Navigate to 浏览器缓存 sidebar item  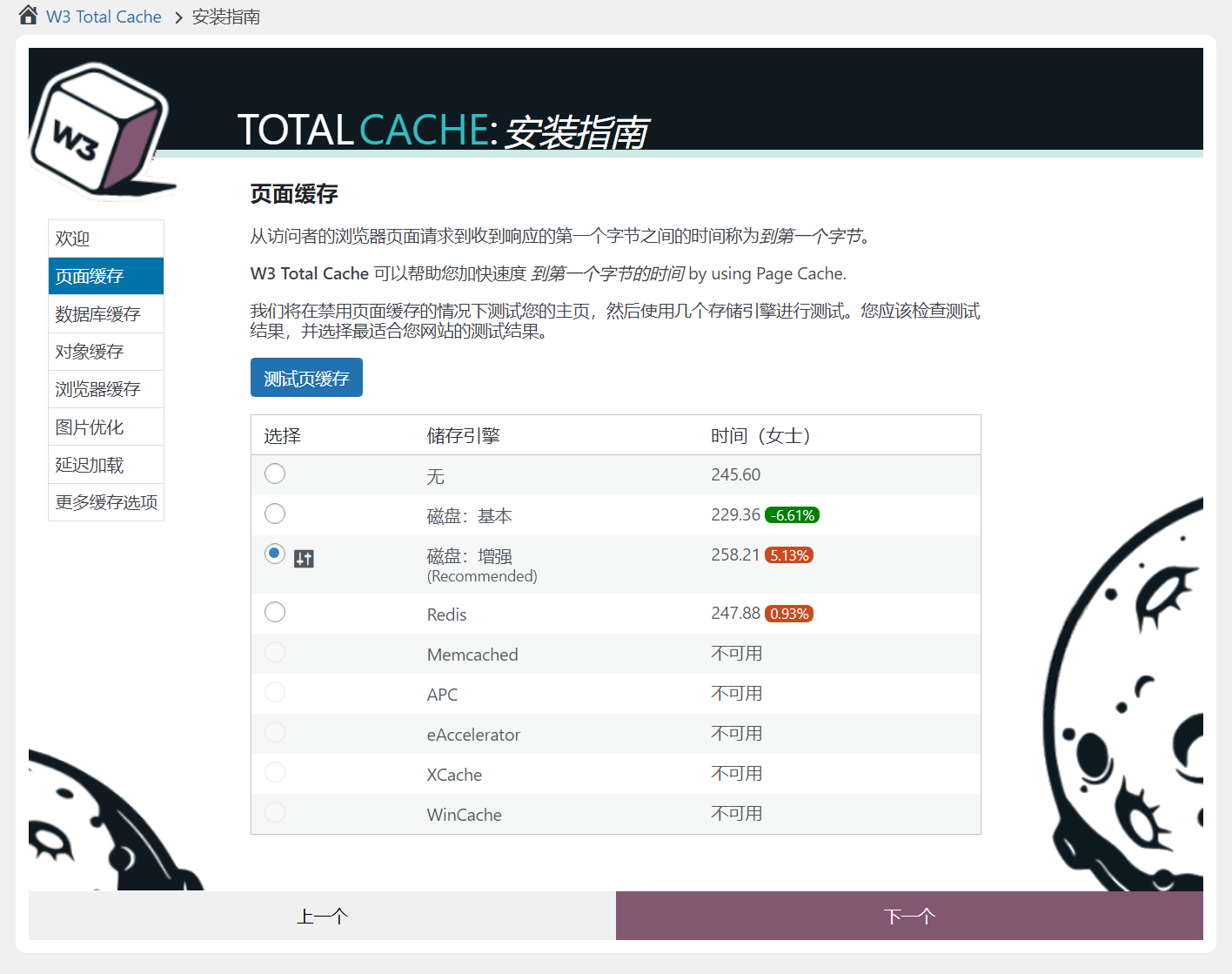point(106,389)
